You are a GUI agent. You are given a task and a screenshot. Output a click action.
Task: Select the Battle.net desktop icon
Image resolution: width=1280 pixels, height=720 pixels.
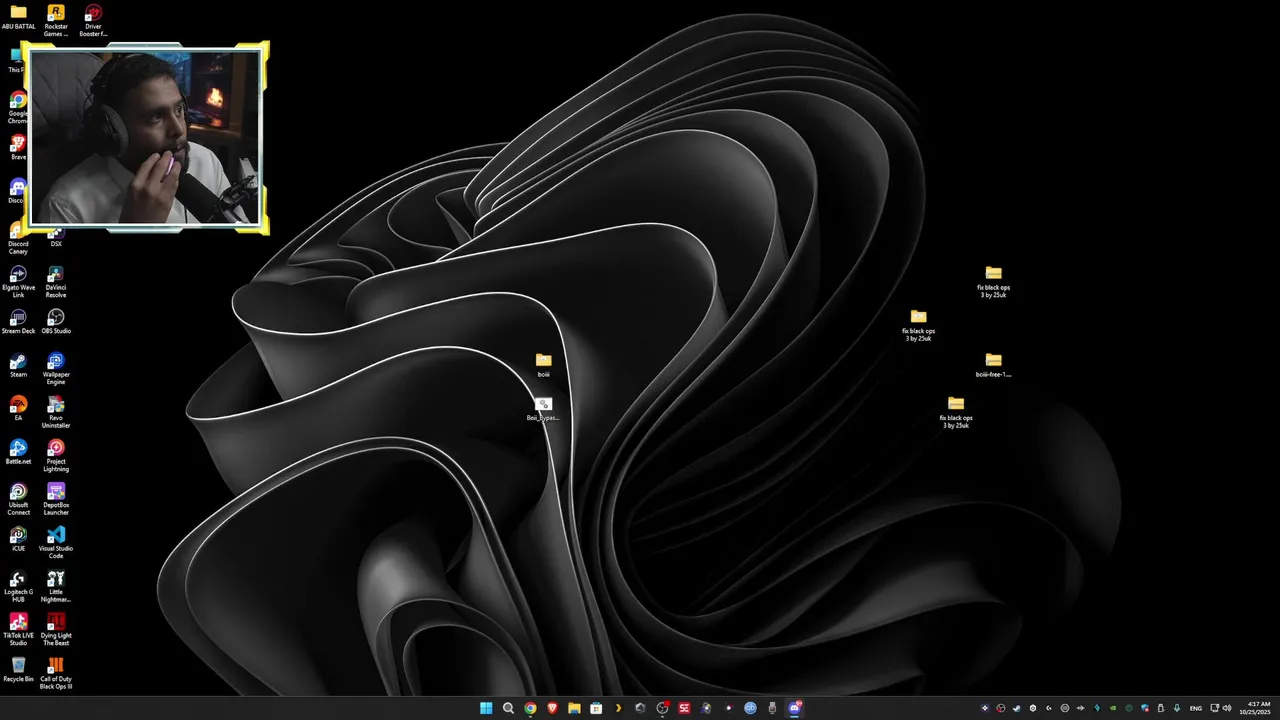pos(18,453)
